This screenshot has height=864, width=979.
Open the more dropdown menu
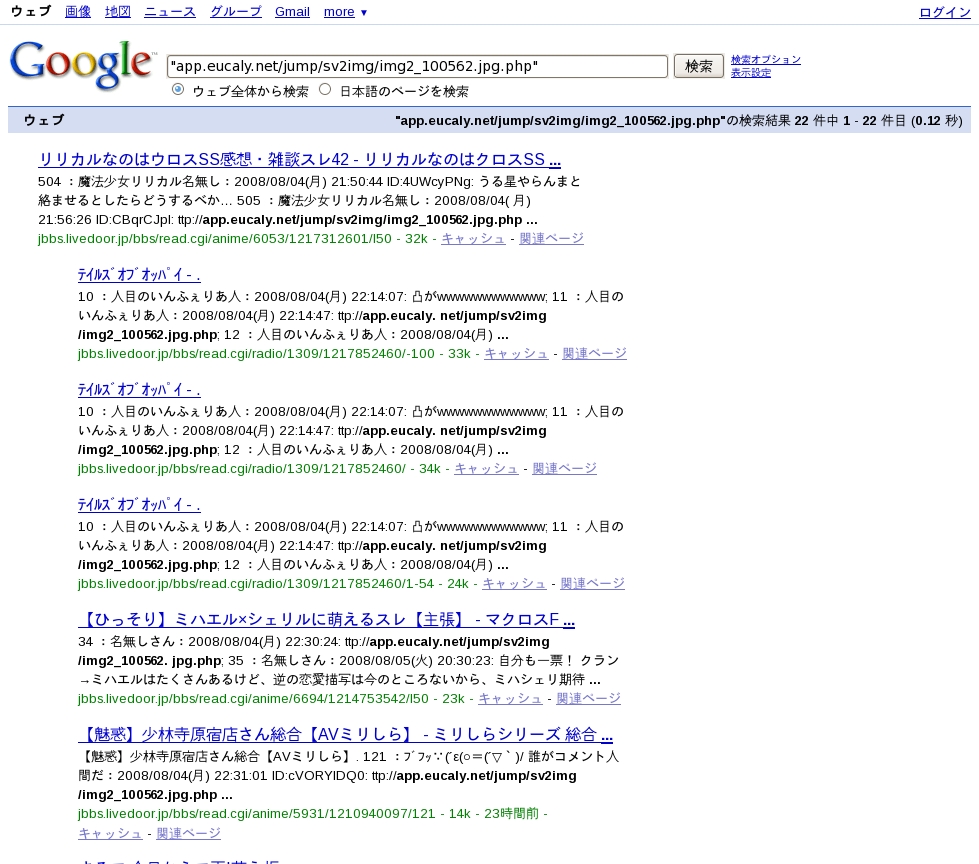coord(345,12)
